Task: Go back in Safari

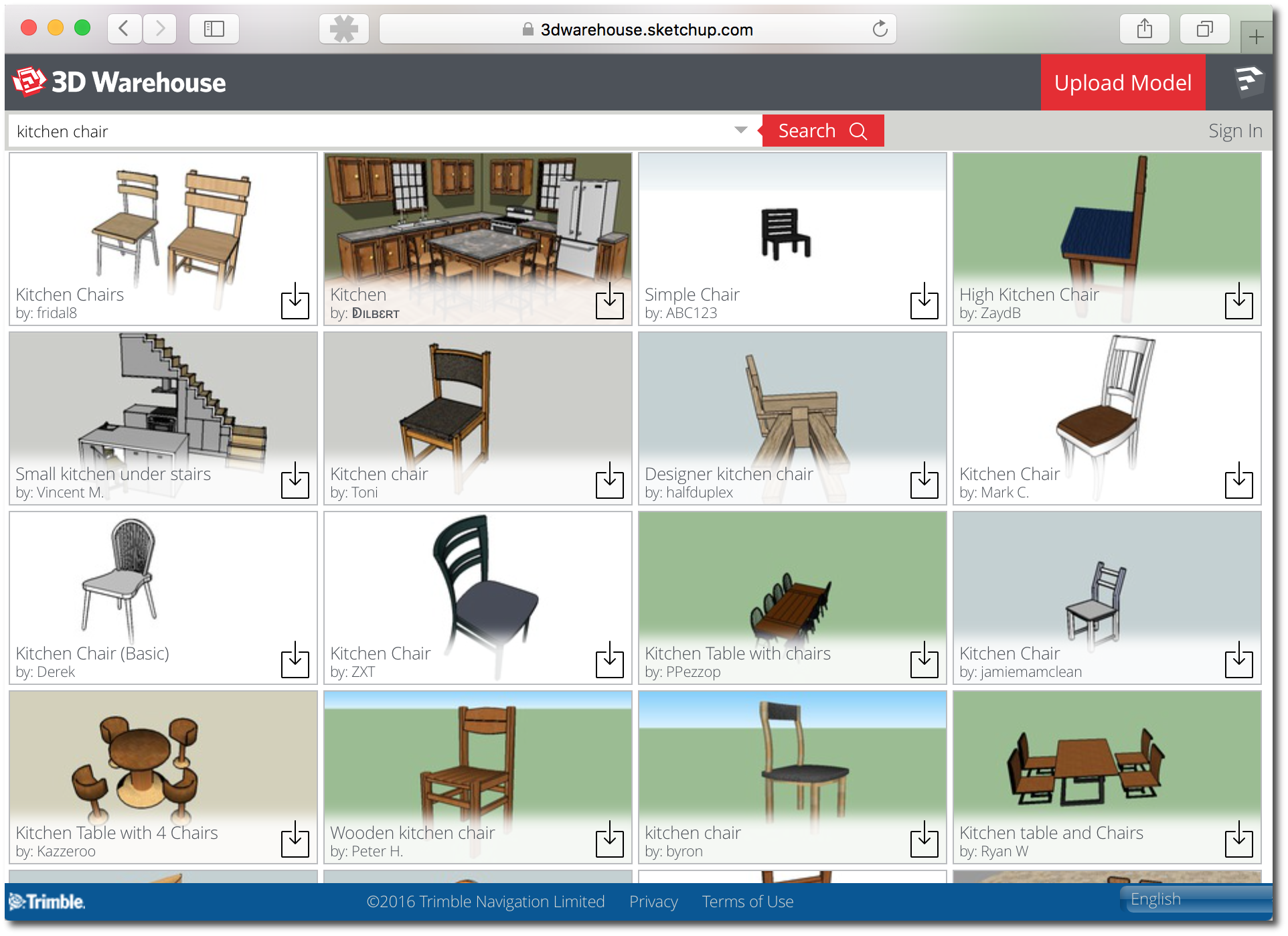Action: tap(124, 29)
